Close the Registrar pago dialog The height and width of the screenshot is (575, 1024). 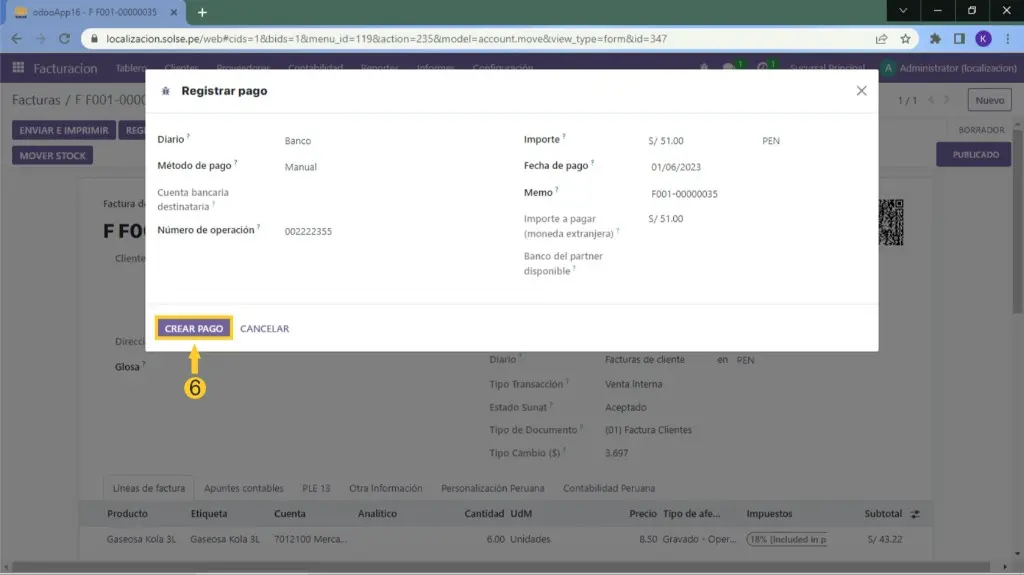(x=861, y=91)
